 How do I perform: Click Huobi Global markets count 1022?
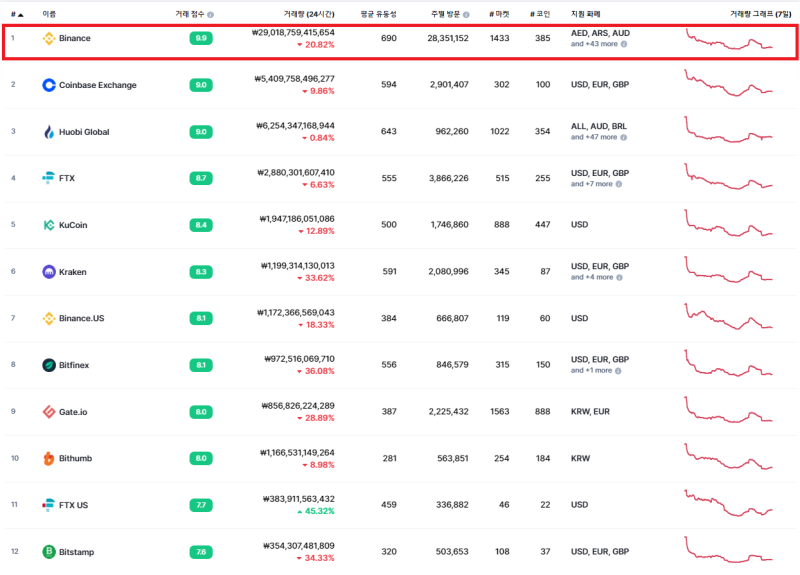point(499,132)
